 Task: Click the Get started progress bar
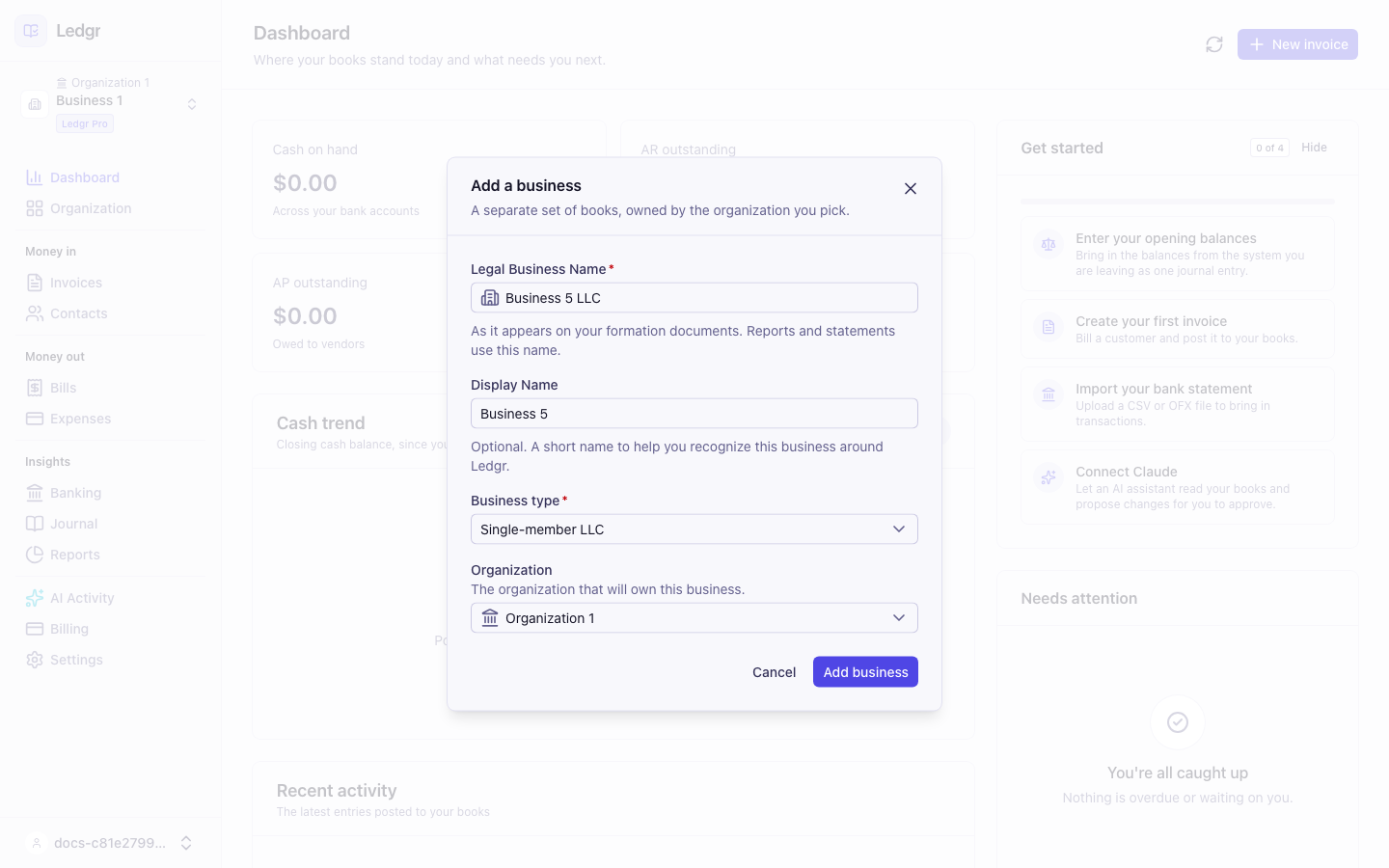click(x=1178, y=202)
